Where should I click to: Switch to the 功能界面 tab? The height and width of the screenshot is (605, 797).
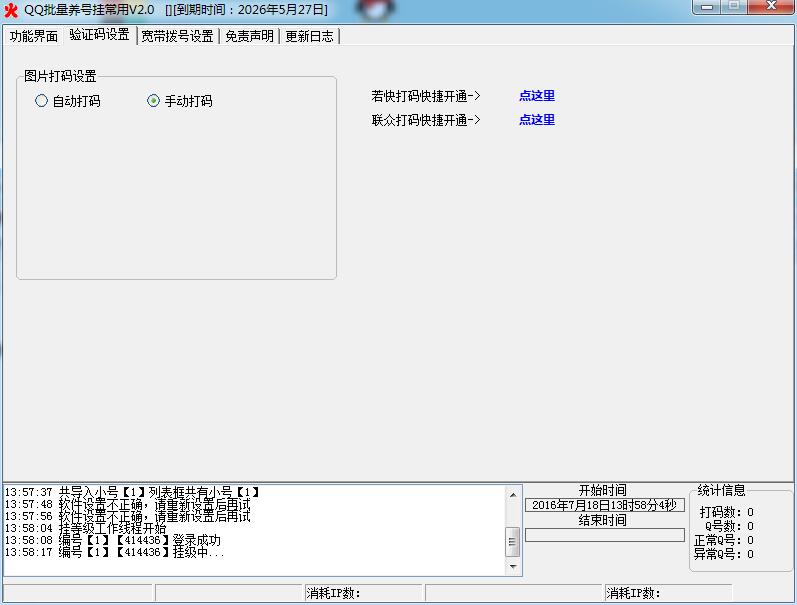pyautogui.click(x=34, y=36)
